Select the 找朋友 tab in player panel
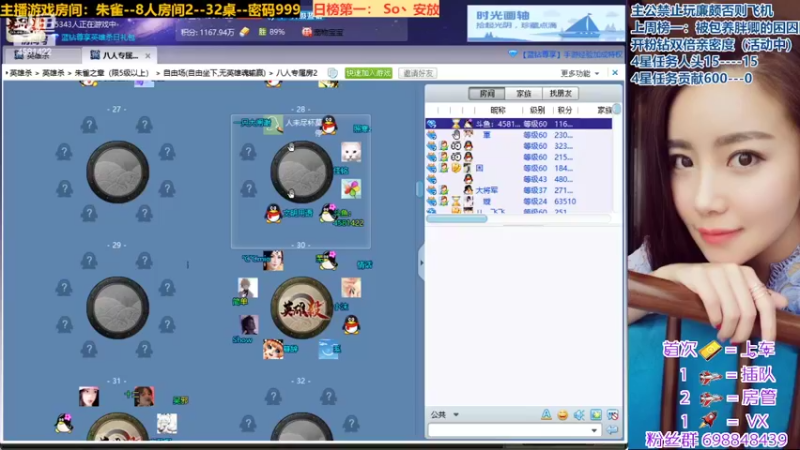This screenshot has width=800, height=450. tap(560, 93)
